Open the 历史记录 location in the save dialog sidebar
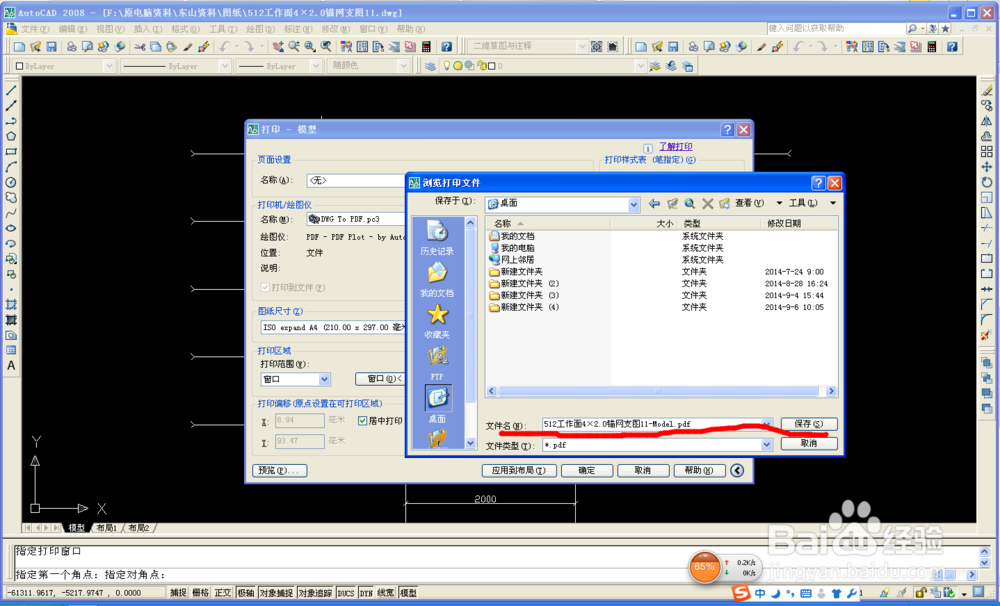The image size is (1000, 606). (437, 237)
